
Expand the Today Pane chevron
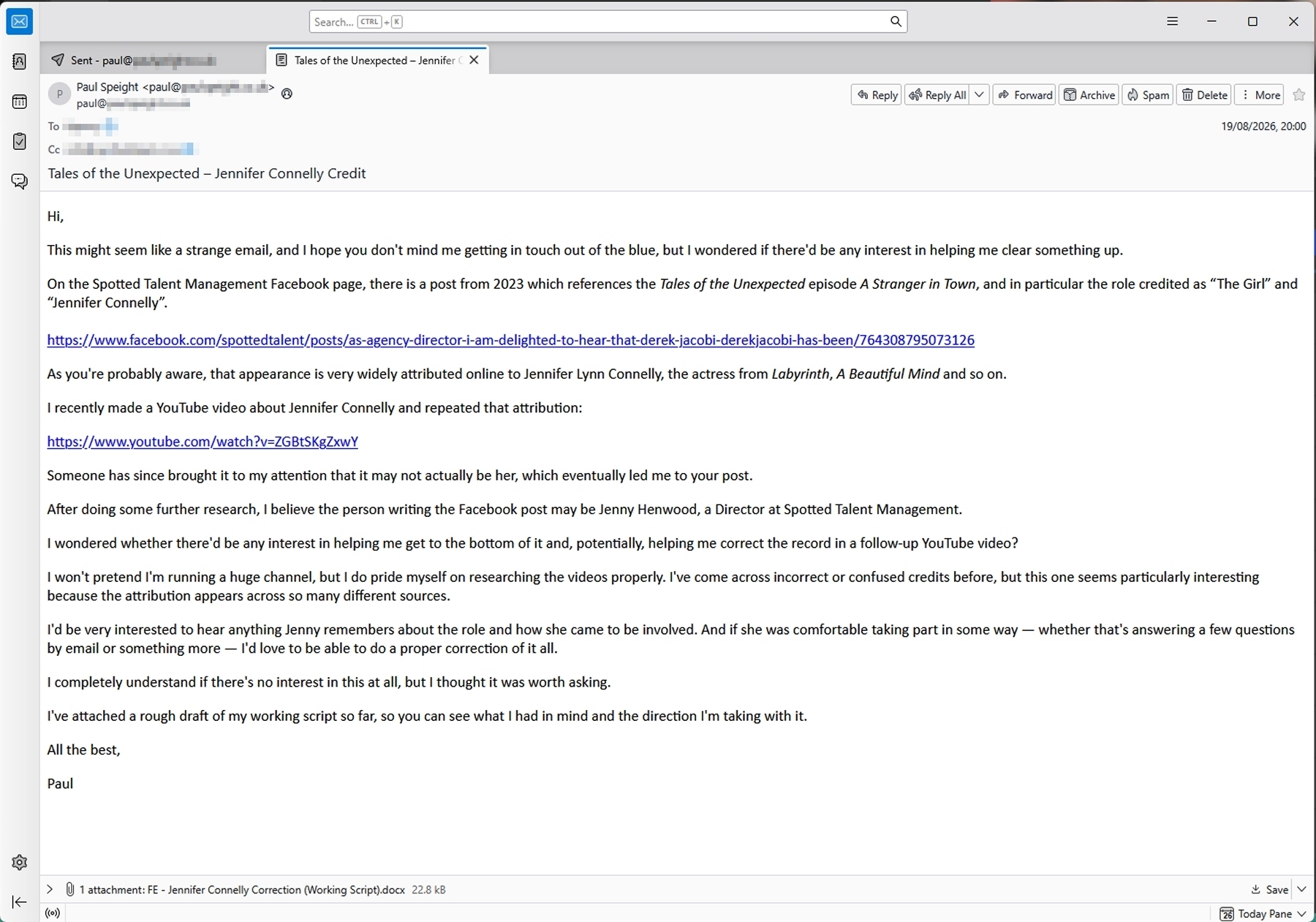click(1302, 914)
